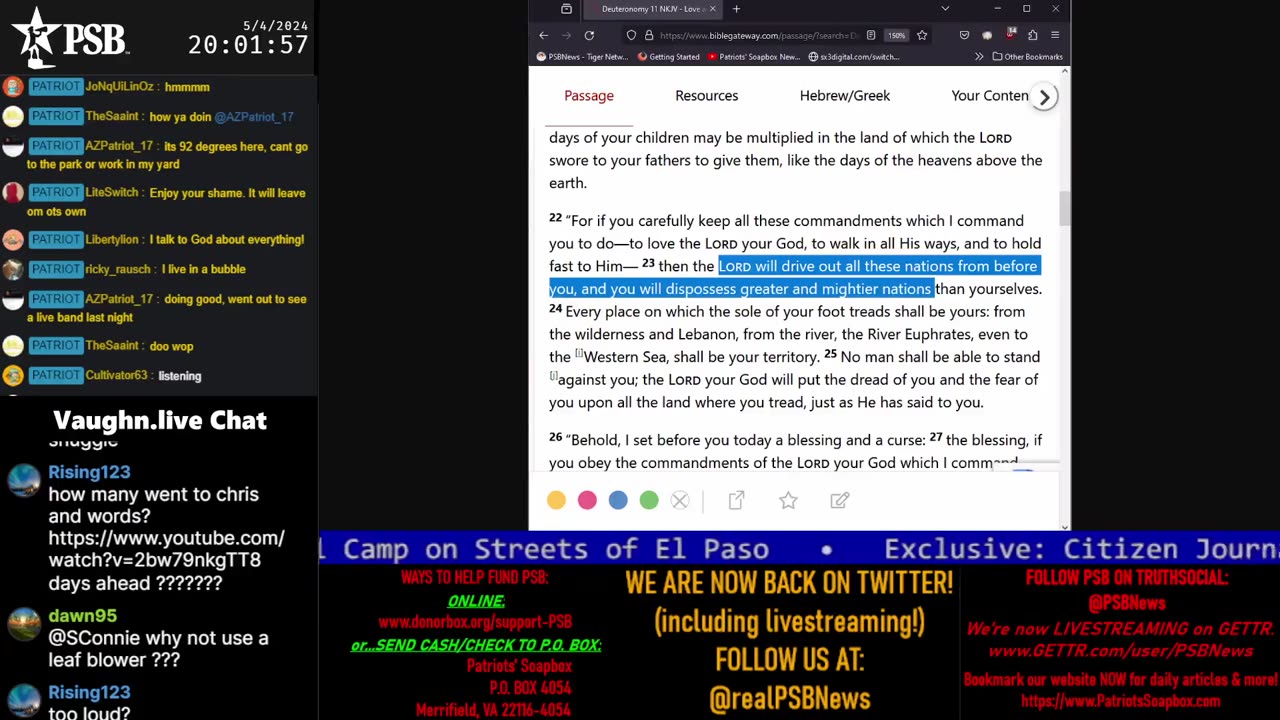Screen dimensions: 1280x720
Task: Toggle reader view icon in address bar
Action: pyautogui.click(x=871, y=35)
